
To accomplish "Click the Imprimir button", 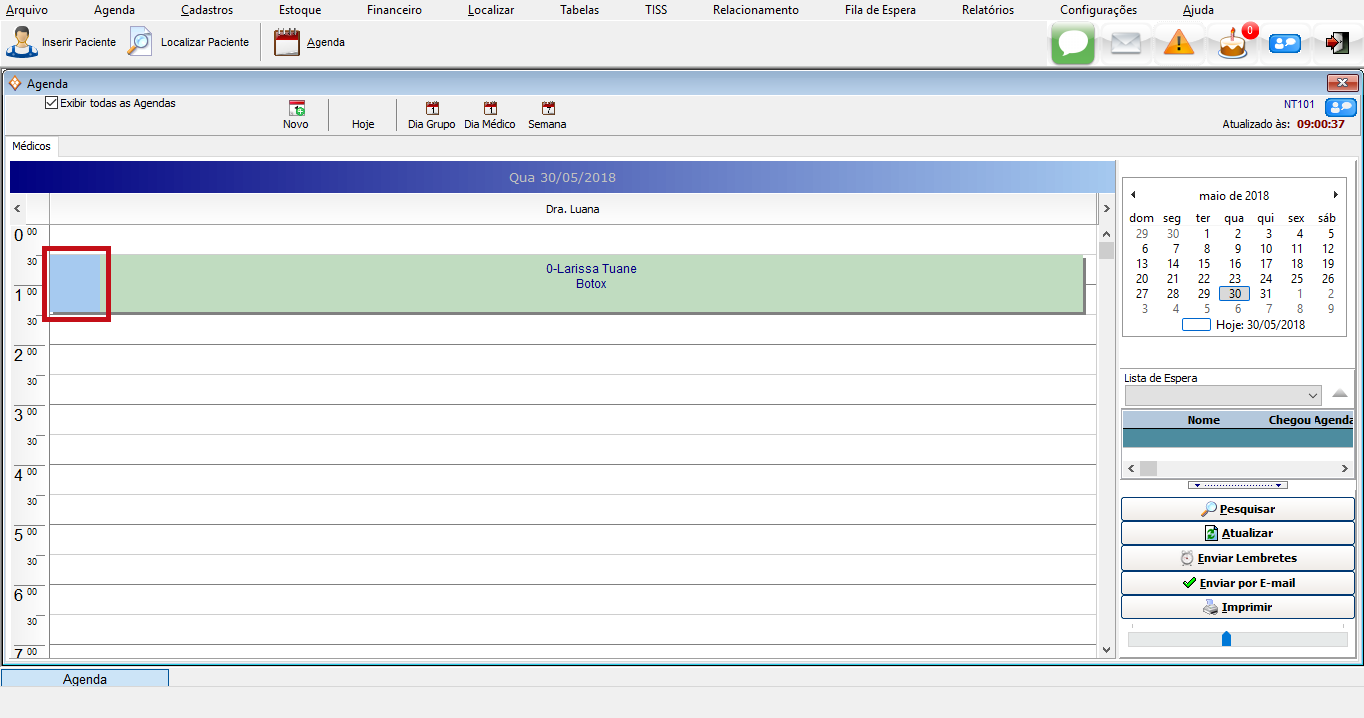I will (1237, 607).
